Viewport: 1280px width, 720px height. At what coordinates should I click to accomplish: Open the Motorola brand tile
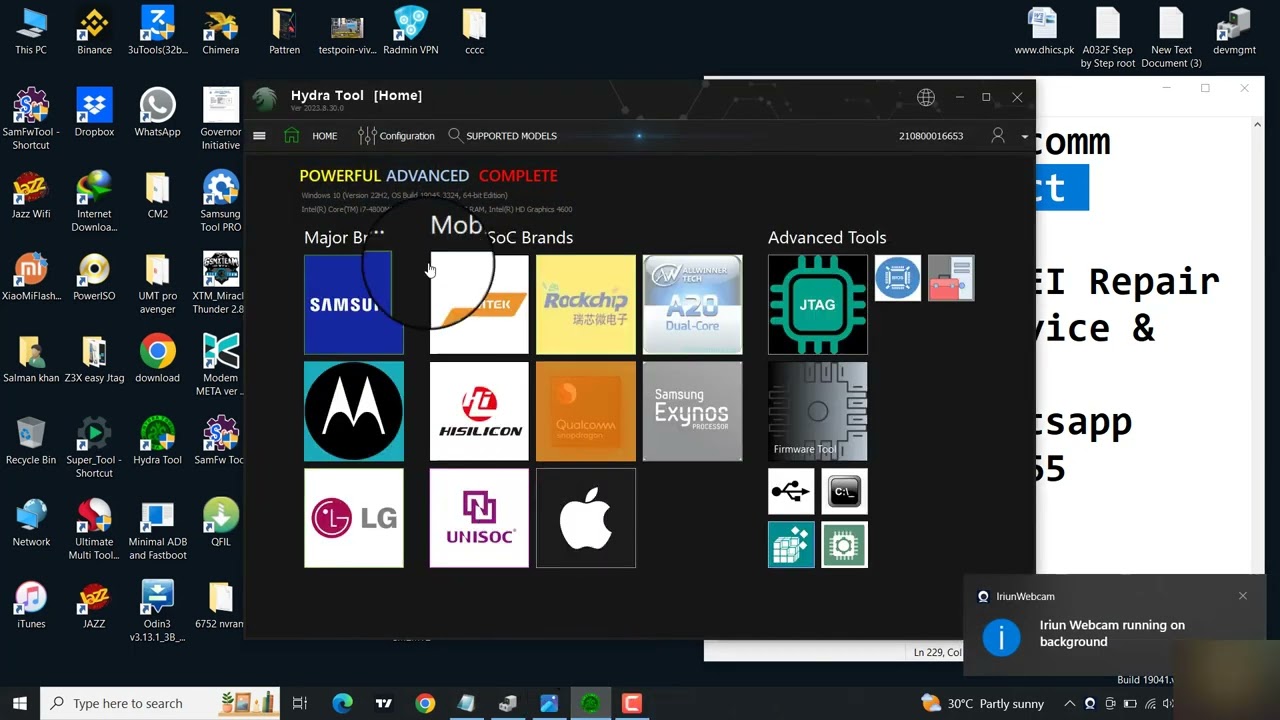[354, 411]
